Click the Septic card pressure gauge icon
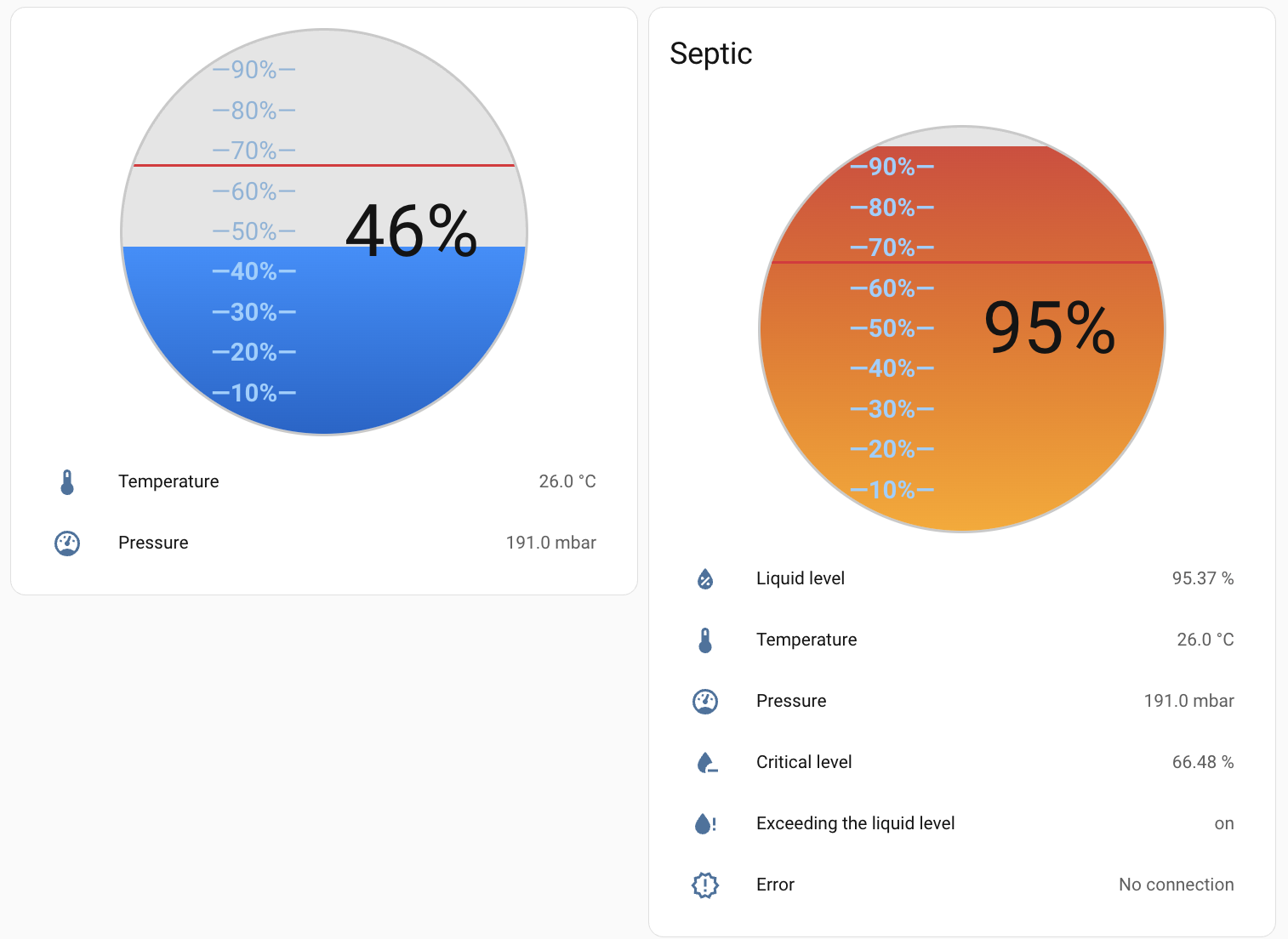 pos(705,702)
